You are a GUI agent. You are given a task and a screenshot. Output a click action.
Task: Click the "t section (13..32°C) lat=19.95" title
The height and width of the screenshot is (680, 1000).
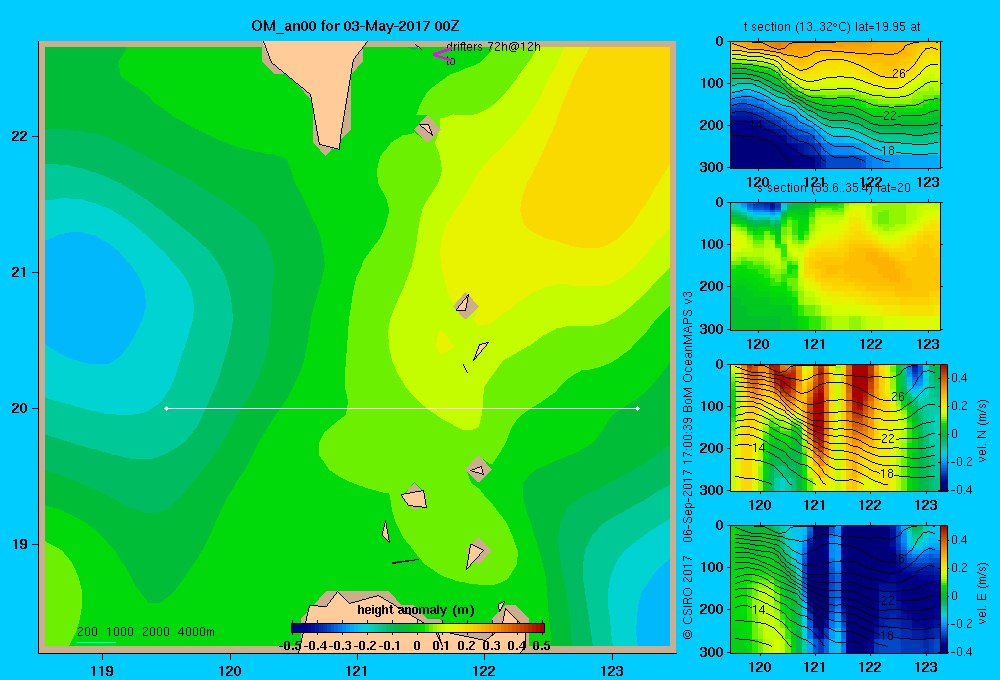(832, 27)
